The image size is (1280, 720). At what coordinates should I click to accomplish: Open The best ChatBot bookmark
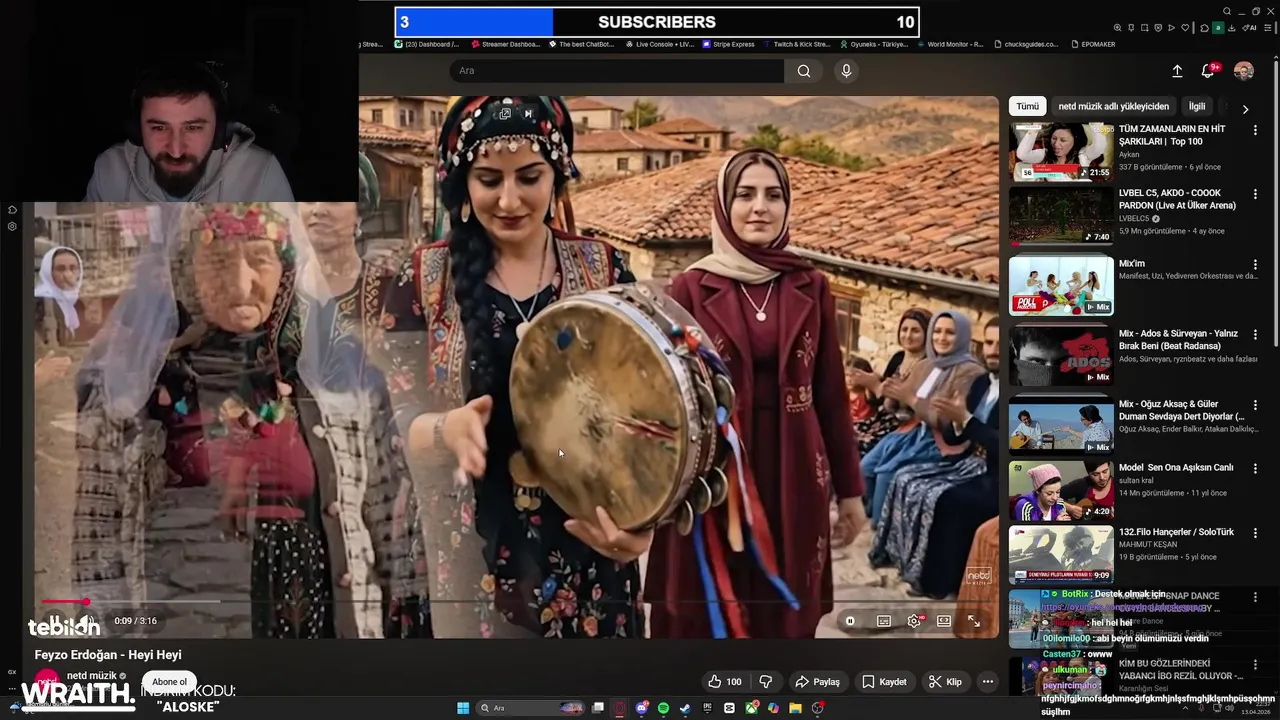584,44
